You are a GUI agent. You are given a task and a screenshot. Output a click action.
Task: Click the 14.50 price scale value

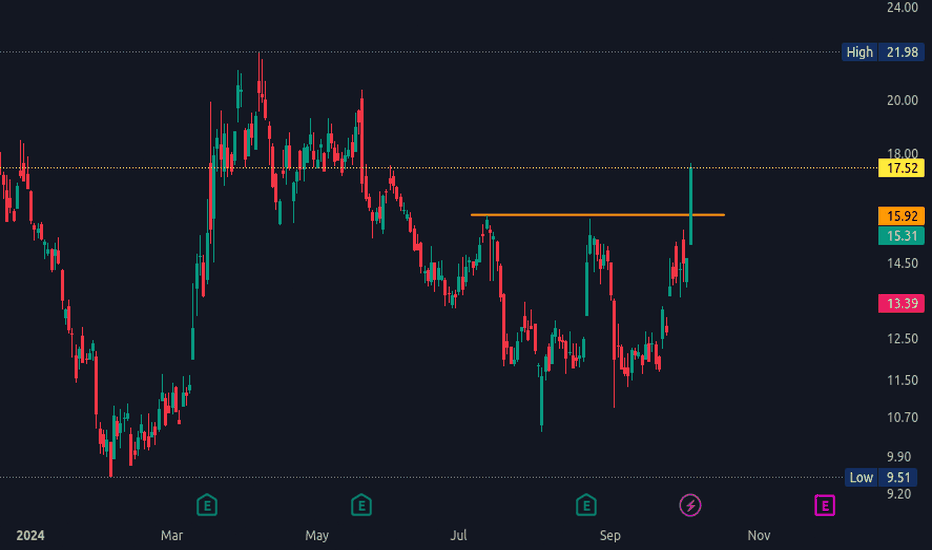tap(902, 263)
